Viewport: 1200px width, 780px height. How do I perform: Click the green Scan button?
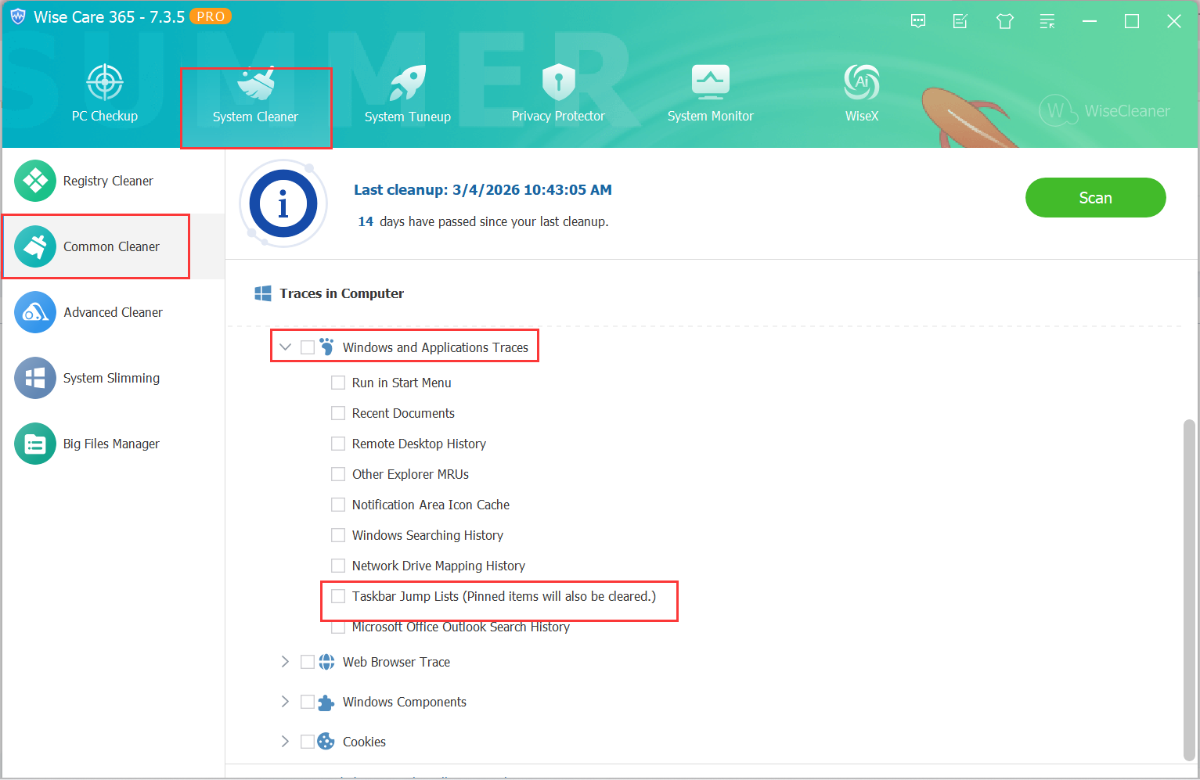pos(1095,198)
